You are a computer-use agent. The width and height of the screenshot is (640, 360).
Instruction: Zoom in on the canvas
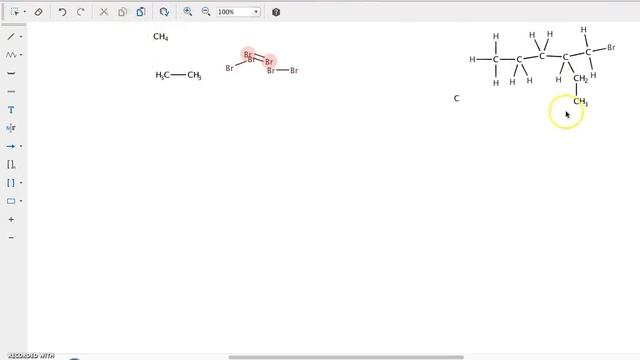[187, 12]
